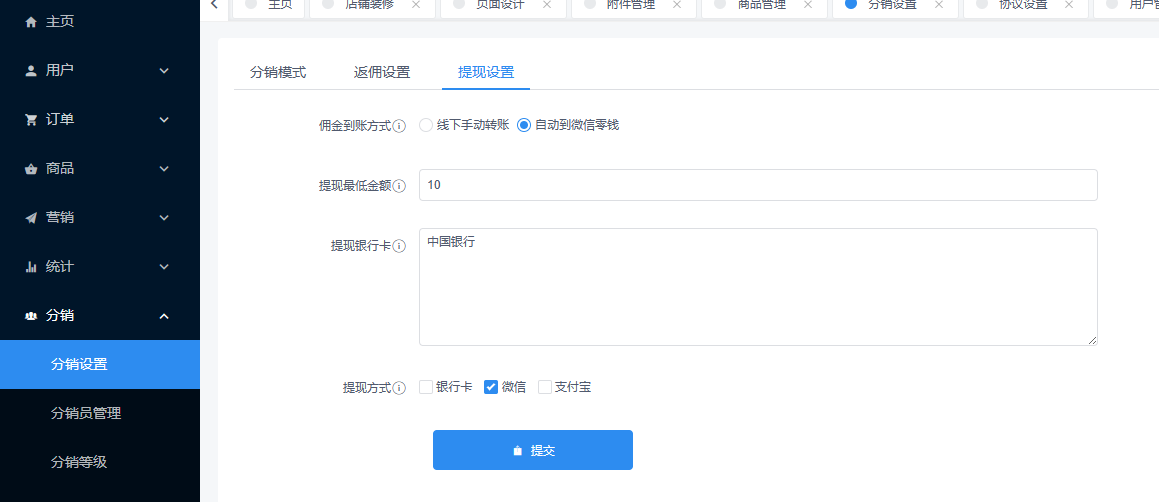Collapse the 分销 sidebar menu chevron
The height and width of the screenshot is (502, 1159).
(x=165, y=316)
